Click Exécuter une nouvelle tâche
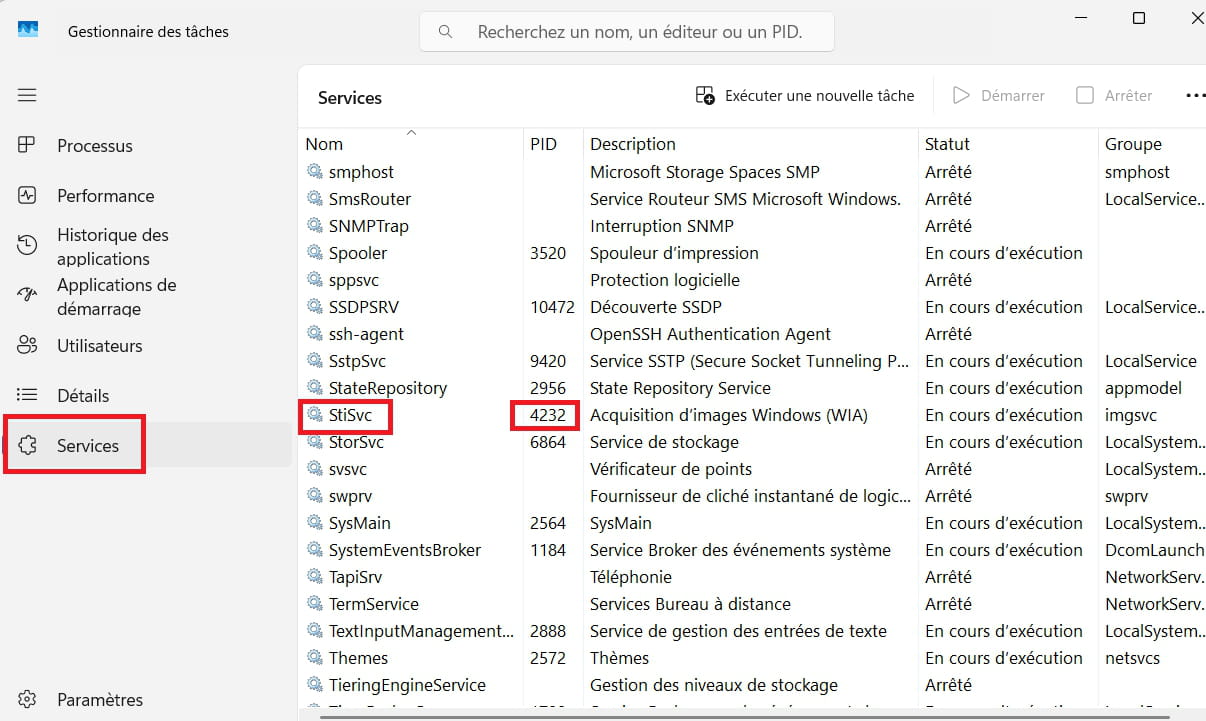Viewport: 1206px width, 721px height. (805, 96)
